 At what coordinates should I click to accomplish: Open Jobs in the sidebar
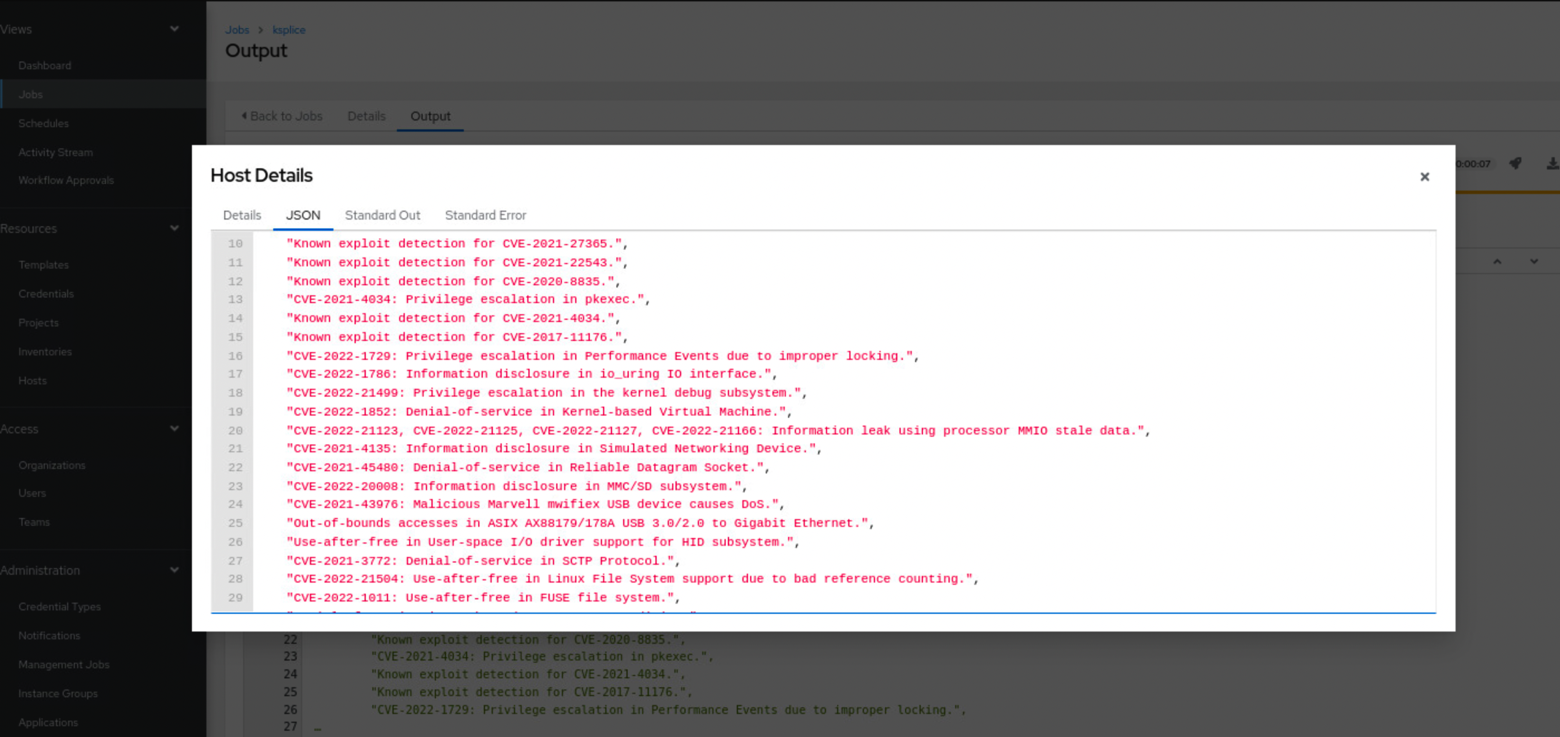(x=30, y=95)
